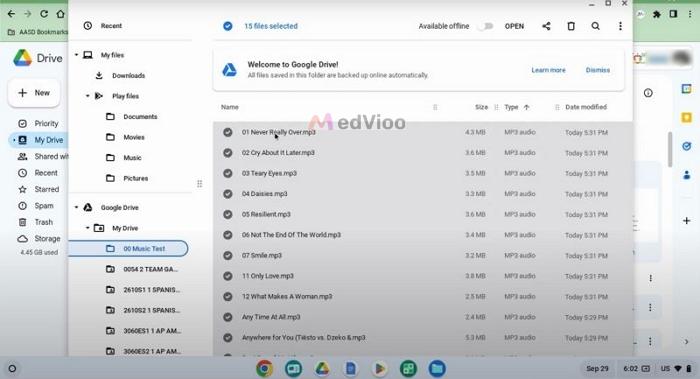This screenshot has width=700, height=379.
Task: Open the Music folder in sidebar
Action: 132,158
